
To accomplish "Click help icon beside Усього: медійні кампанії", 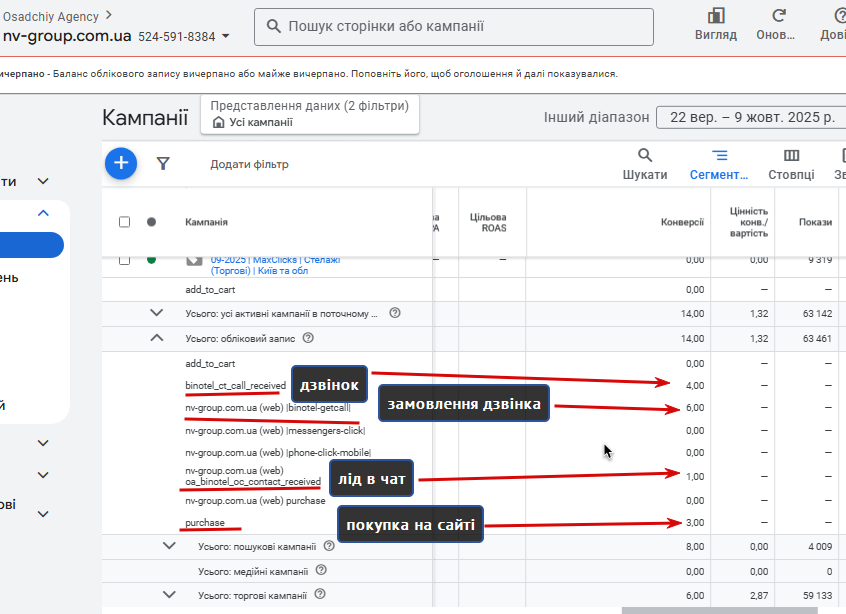I will pyautogui.click(x=322, y=570).
